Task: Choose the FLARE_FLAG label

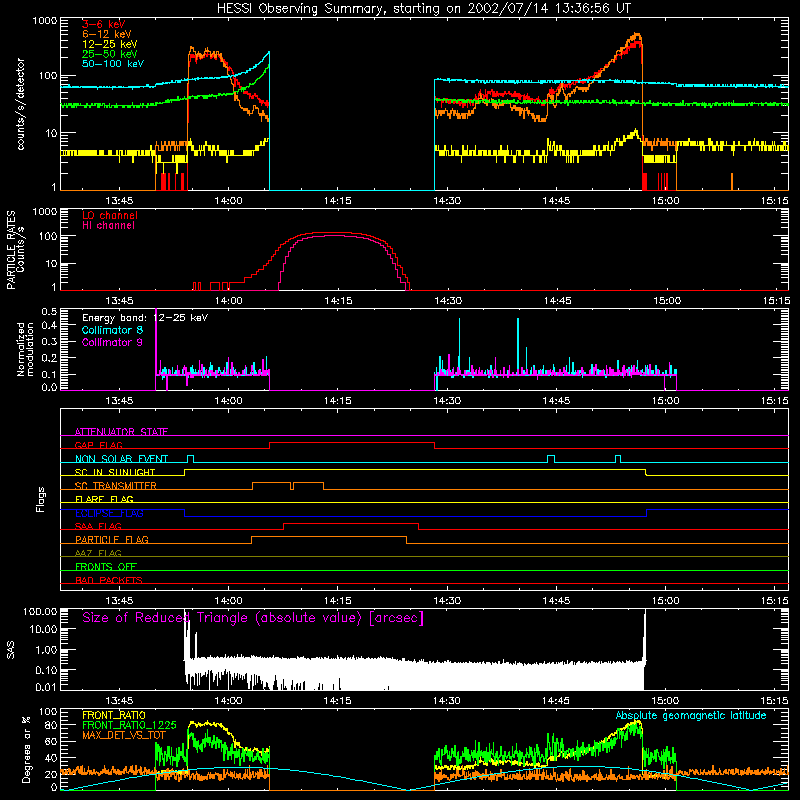Action: click(104, 499)
